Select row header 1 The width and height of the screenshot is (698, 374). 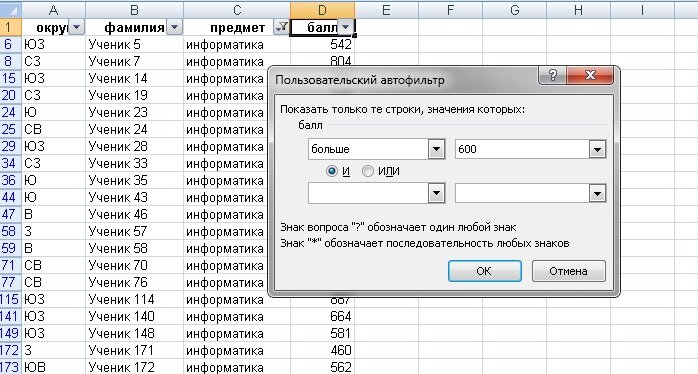click(11, 27)
